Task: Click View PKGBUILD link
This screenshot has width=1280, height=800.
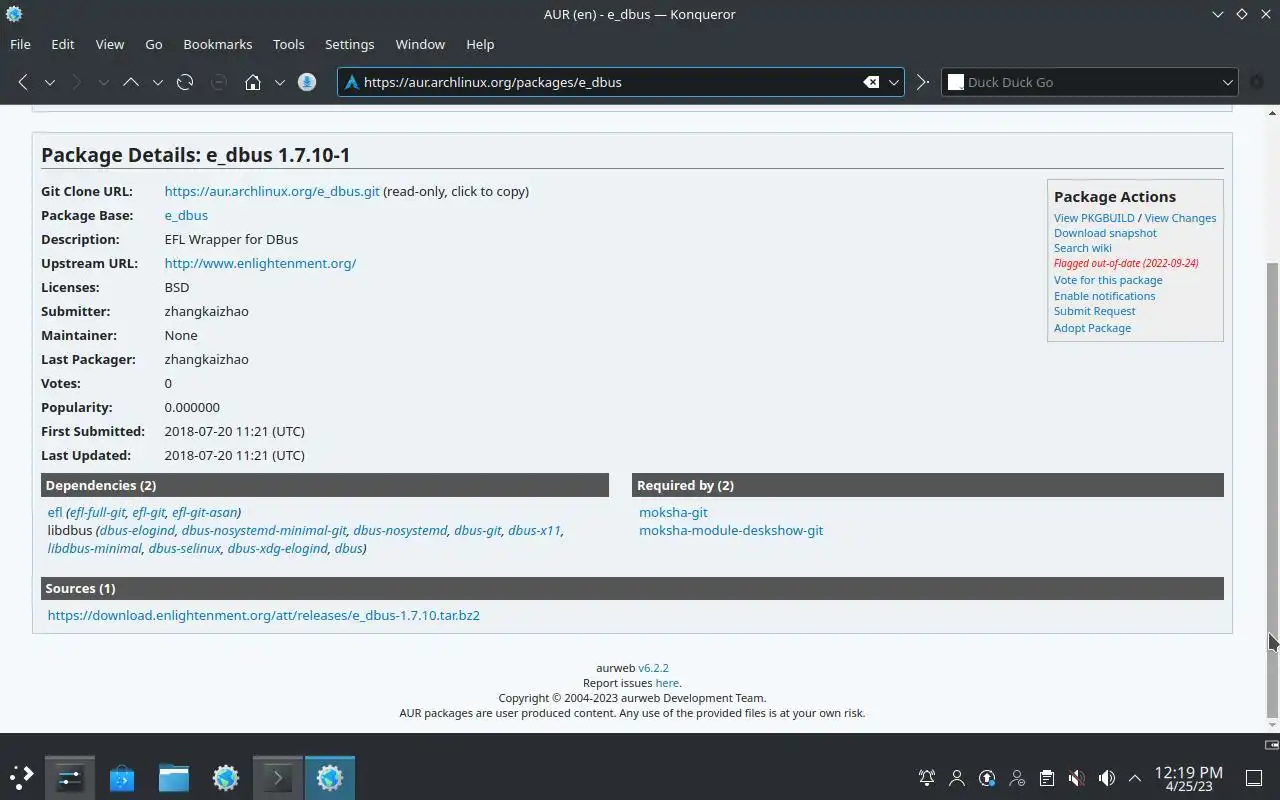Action: point(1094,218)
